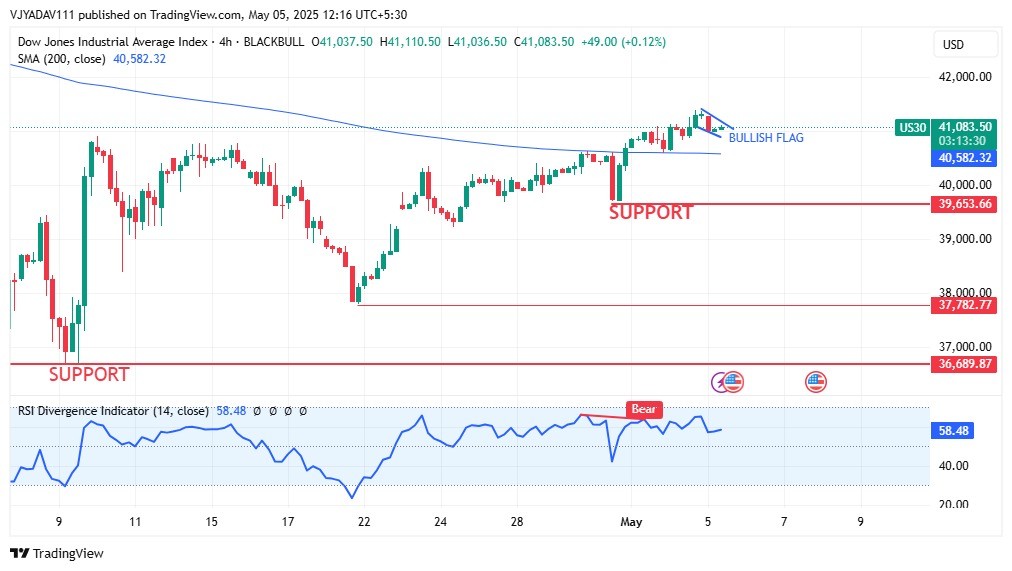The image size is (1012, 571).
Task: Click the 39,653.66 red price label
Action: click(965, 204)
